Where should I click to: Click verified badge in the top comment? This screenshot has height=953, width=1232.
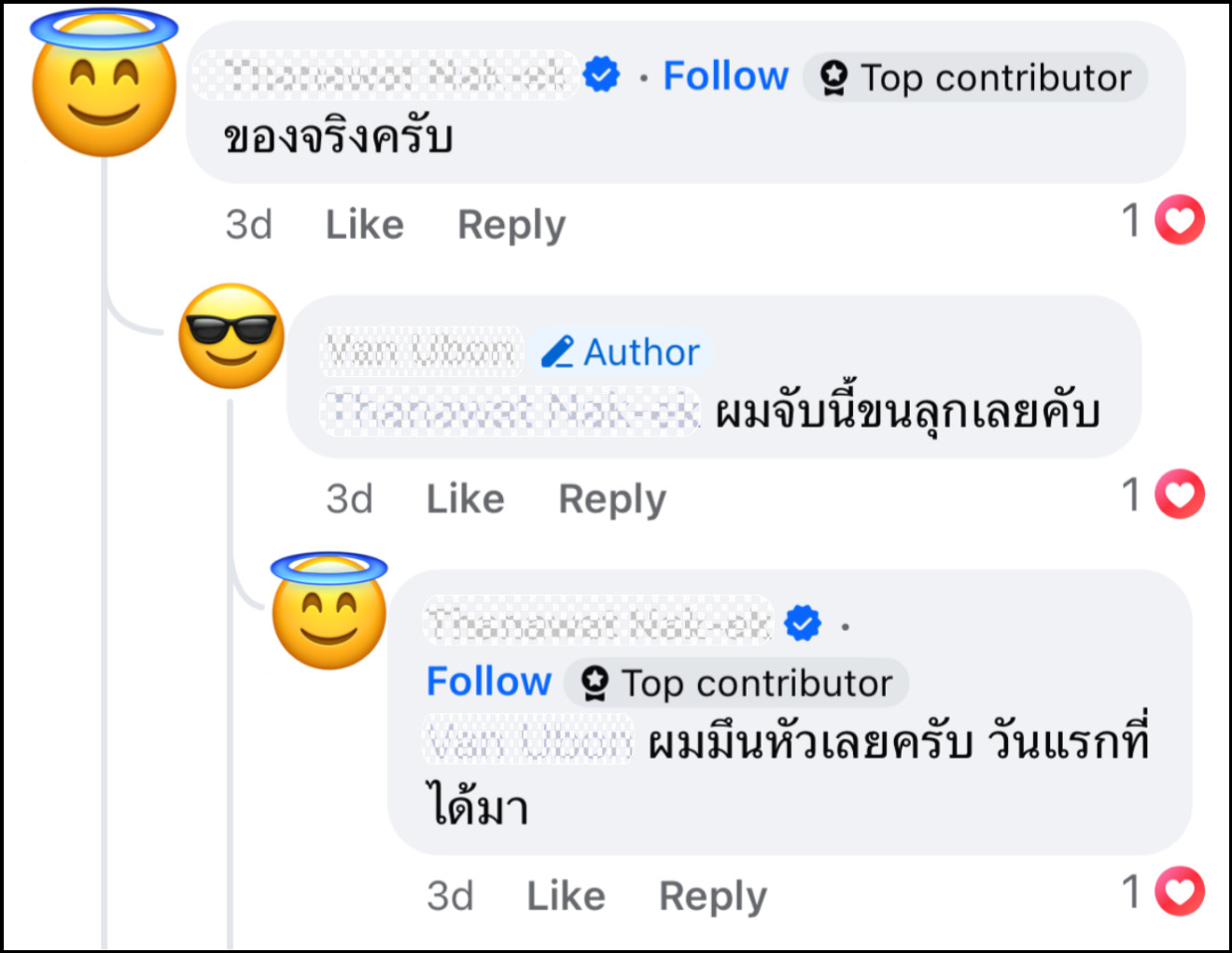point(601,75)
